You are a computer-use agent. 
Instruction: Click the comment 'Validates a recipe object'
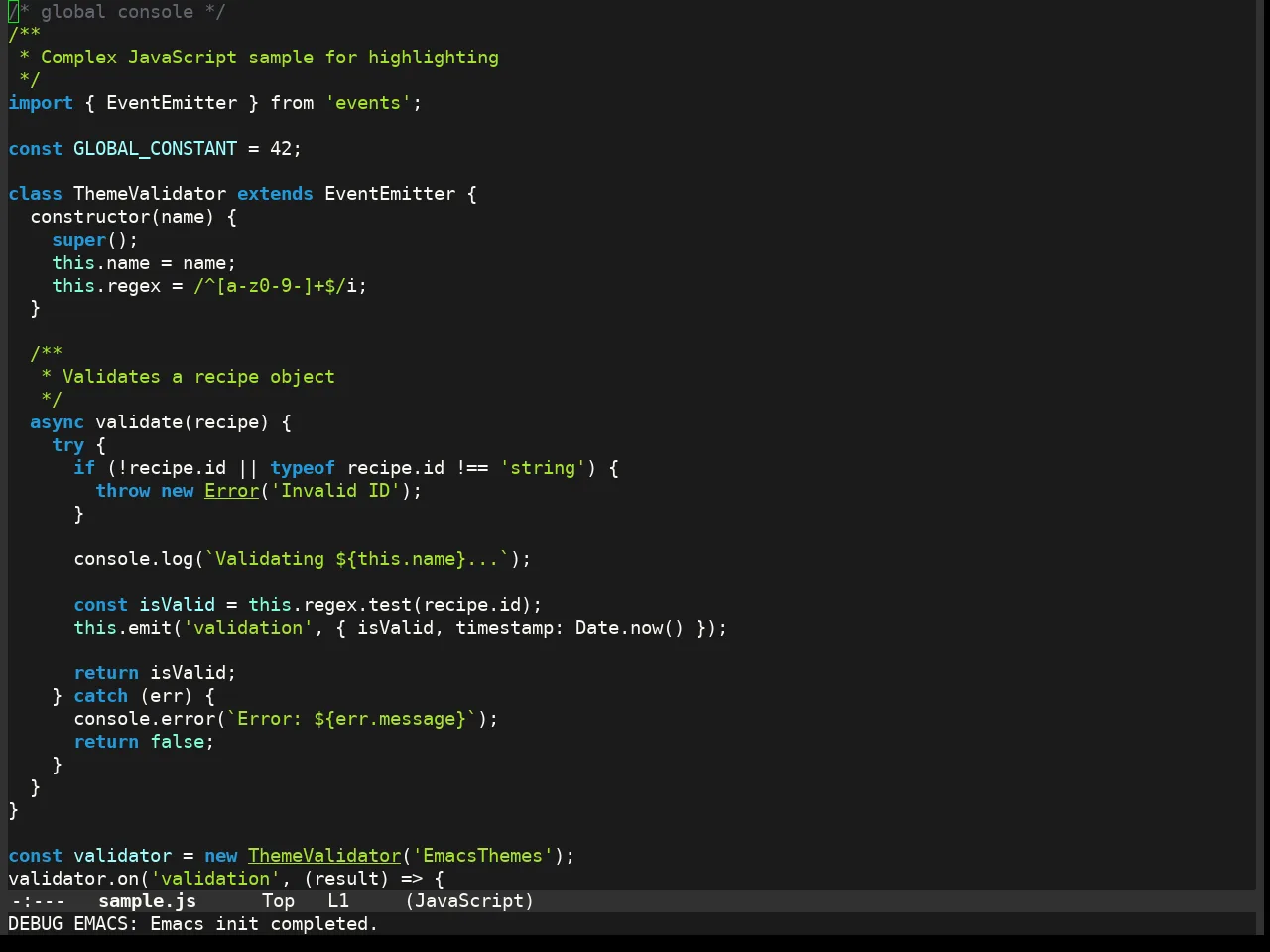click(x=198, y=377)
